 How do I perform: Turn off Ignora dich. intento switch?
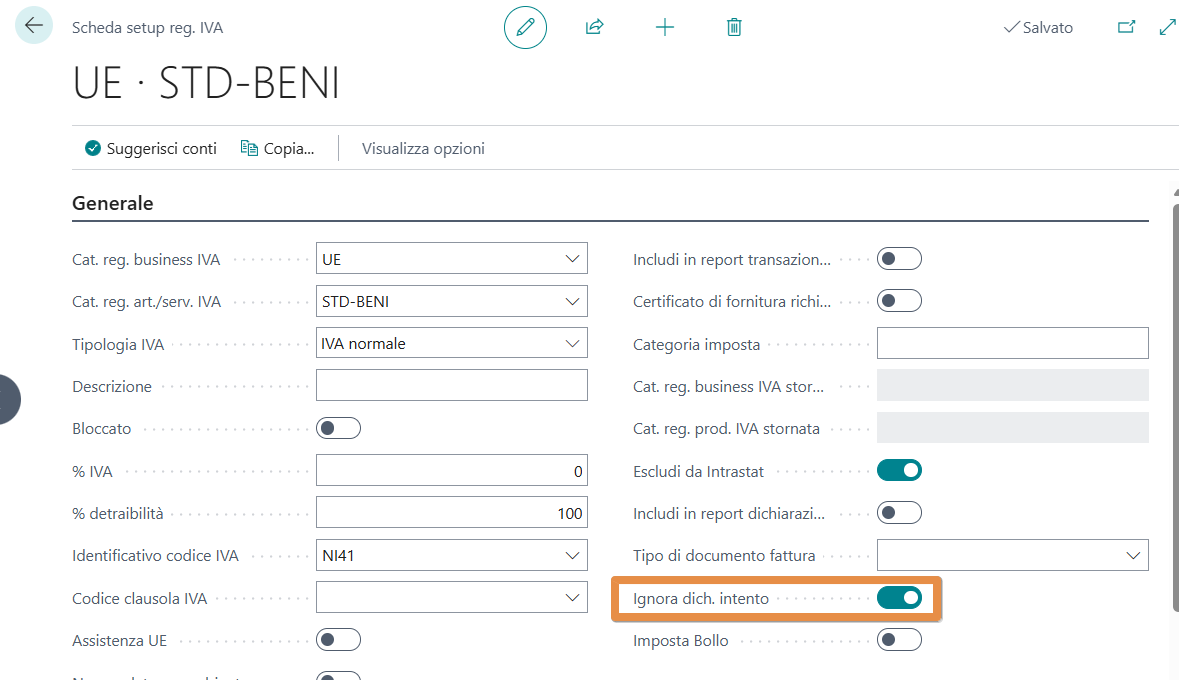coord(899,598)
